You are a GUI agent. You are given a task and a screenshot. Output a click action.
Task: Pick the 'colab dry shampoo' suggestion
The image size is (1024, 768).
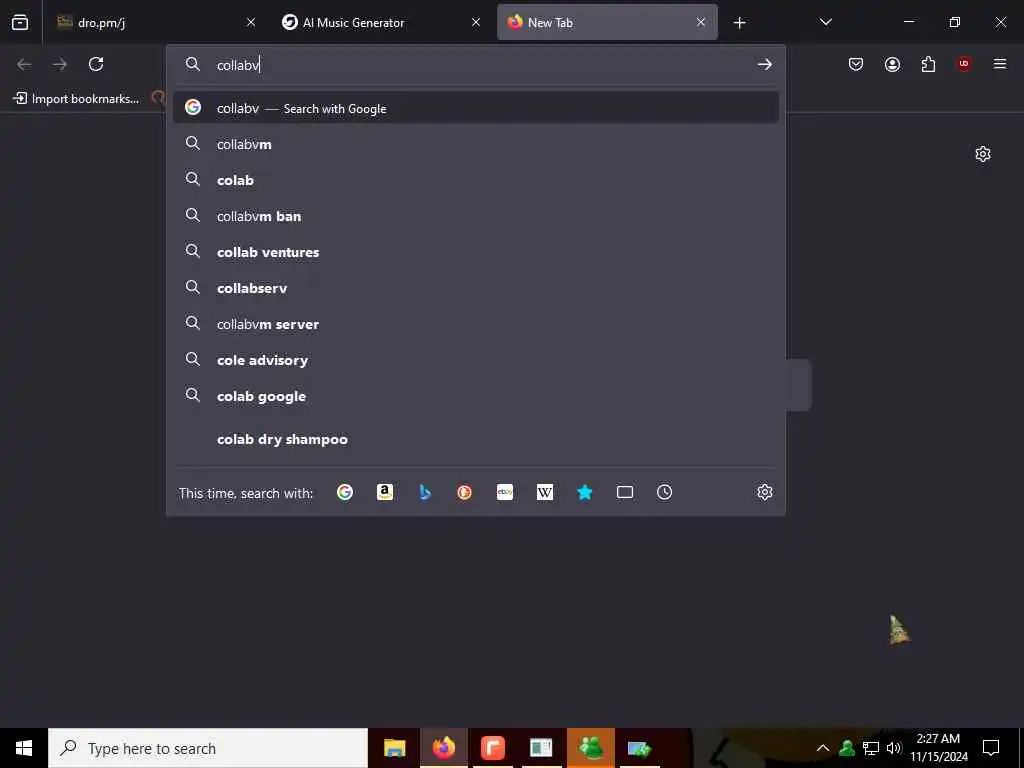(x=475, y=439)
